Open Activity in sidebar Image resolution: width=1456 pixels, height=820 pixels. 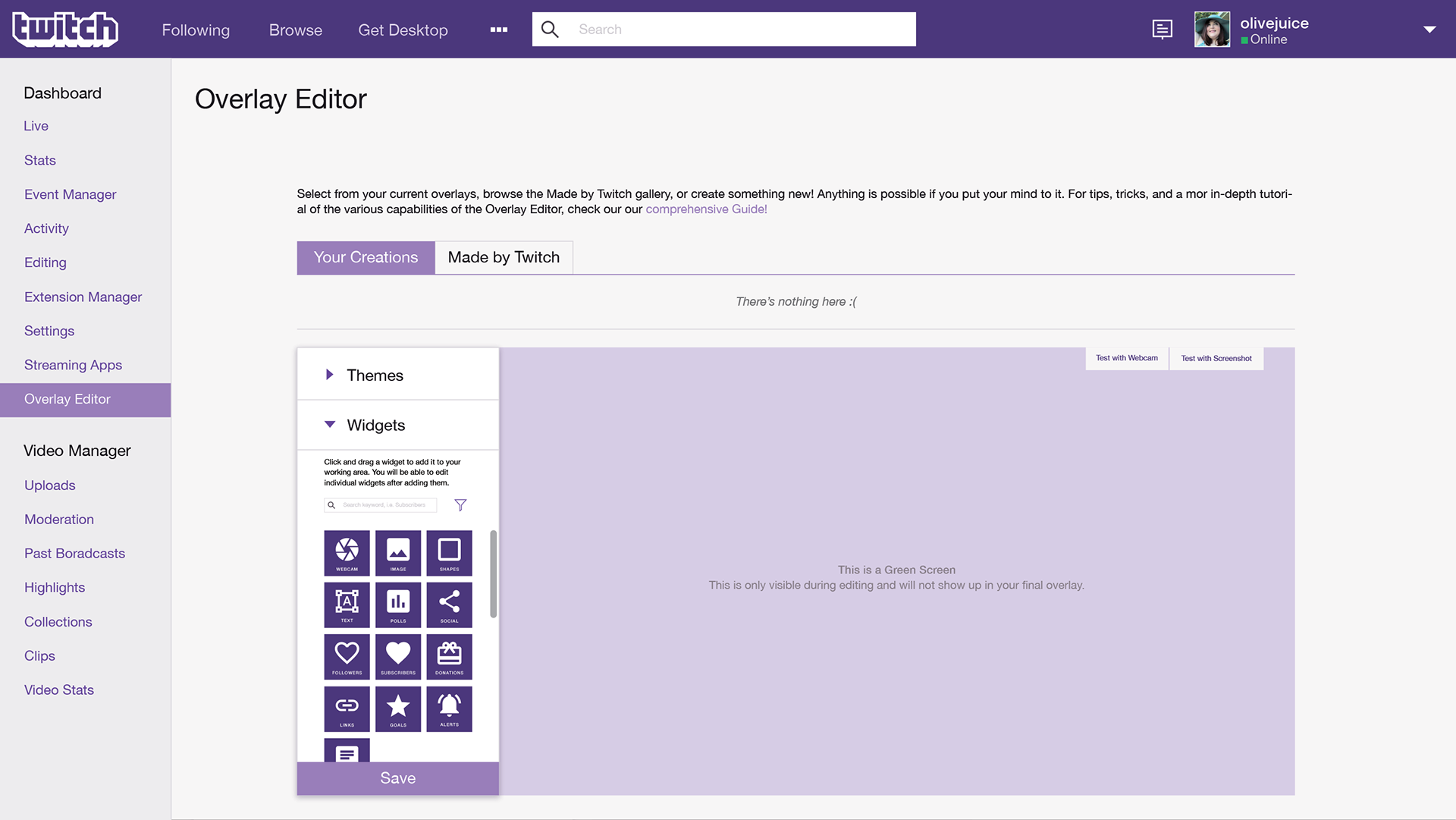click(46, 228)
